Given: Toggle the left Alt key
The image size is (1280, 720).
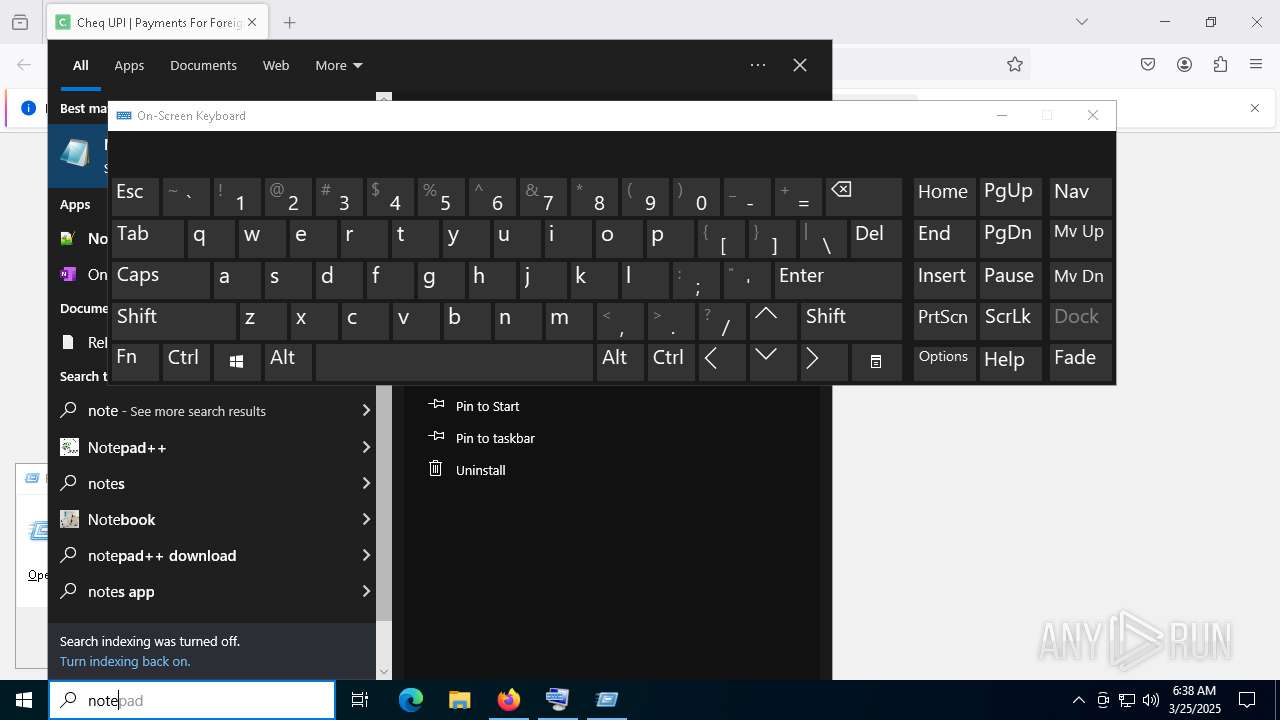Looking at the screenshot, I should [288, 362].
